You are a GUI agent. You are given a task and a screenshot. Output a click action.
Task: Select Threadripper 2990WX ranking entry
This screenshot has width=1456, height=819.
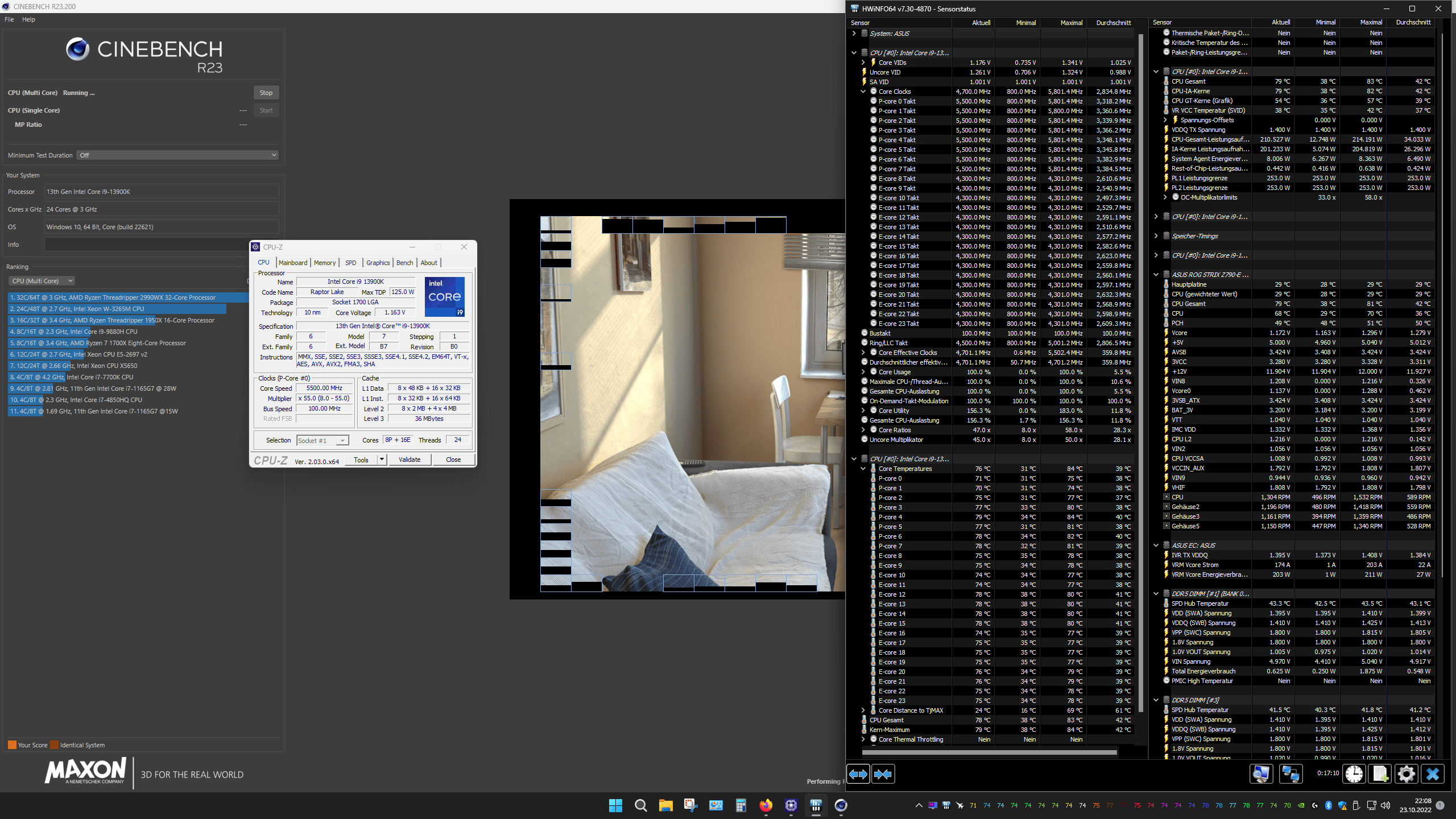tap(129, 297)
